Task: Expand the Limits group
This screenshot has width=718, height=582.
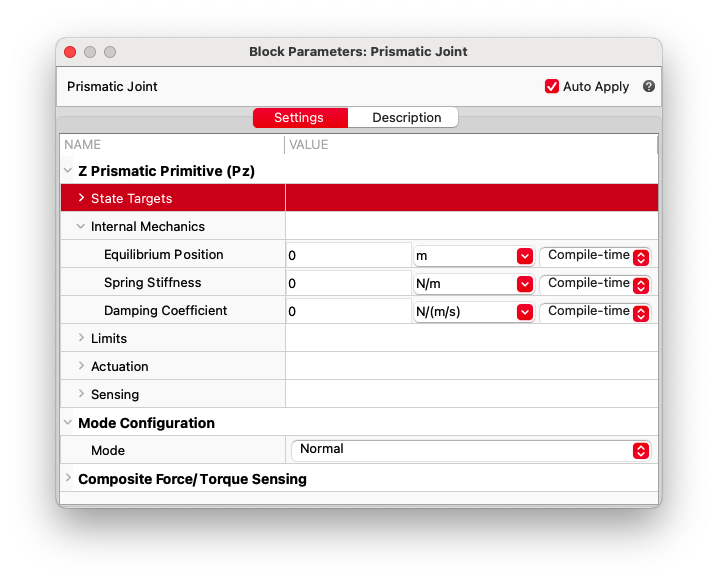Action: 81,337
